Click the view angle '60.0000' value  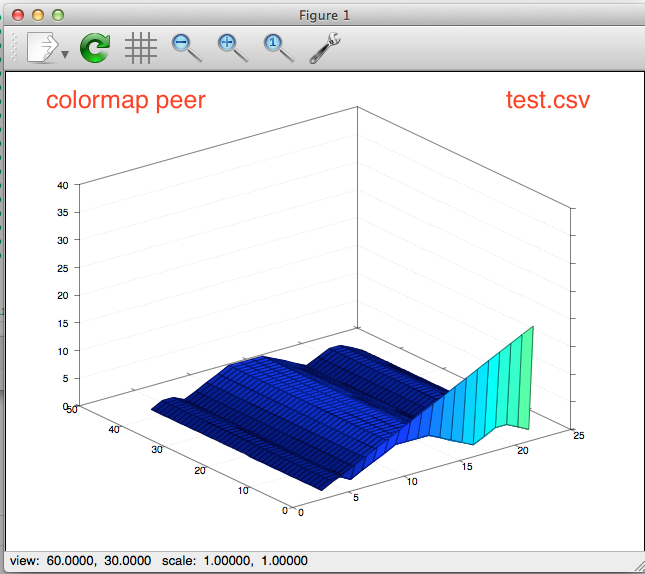click(x=71, y=560)
